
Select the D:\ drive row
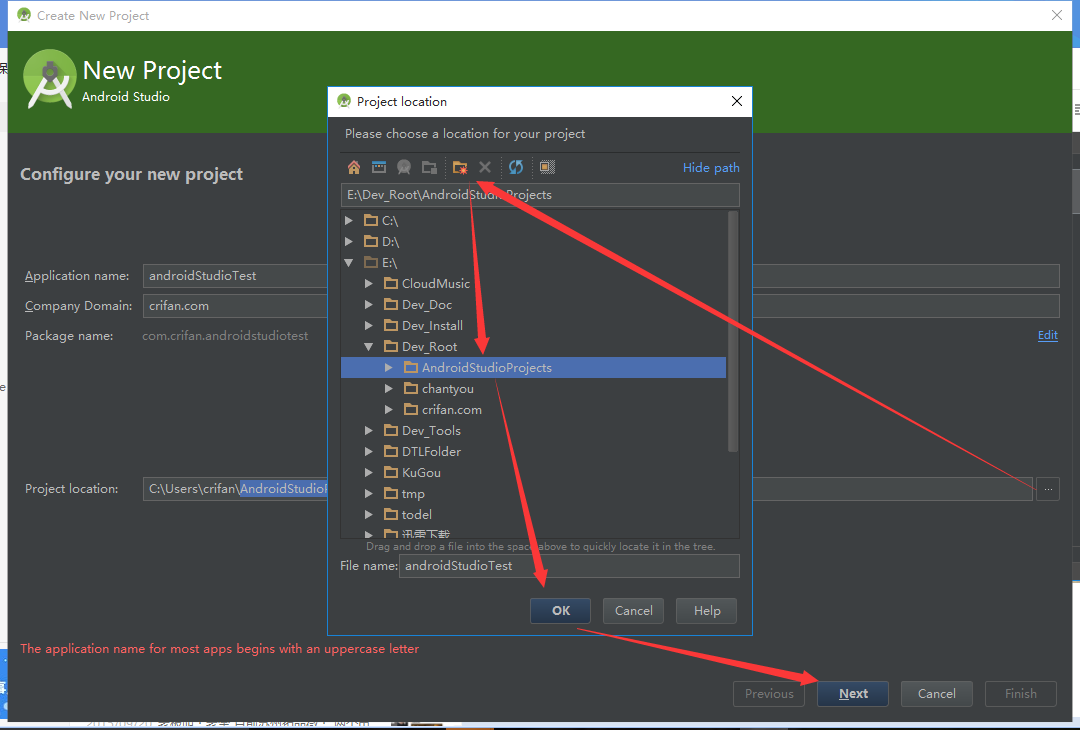[x=534, y=242]
